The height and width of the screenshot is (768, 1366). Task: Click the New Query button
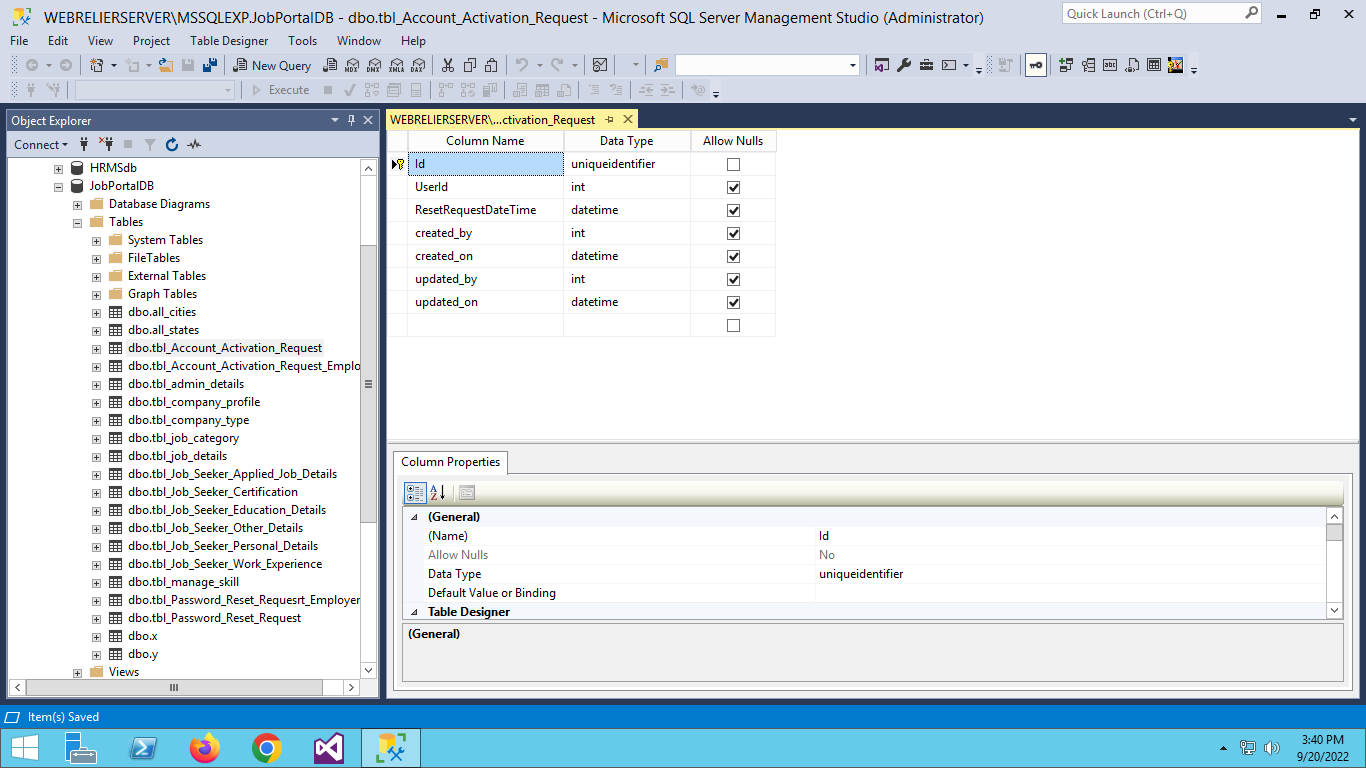point(273,65)
